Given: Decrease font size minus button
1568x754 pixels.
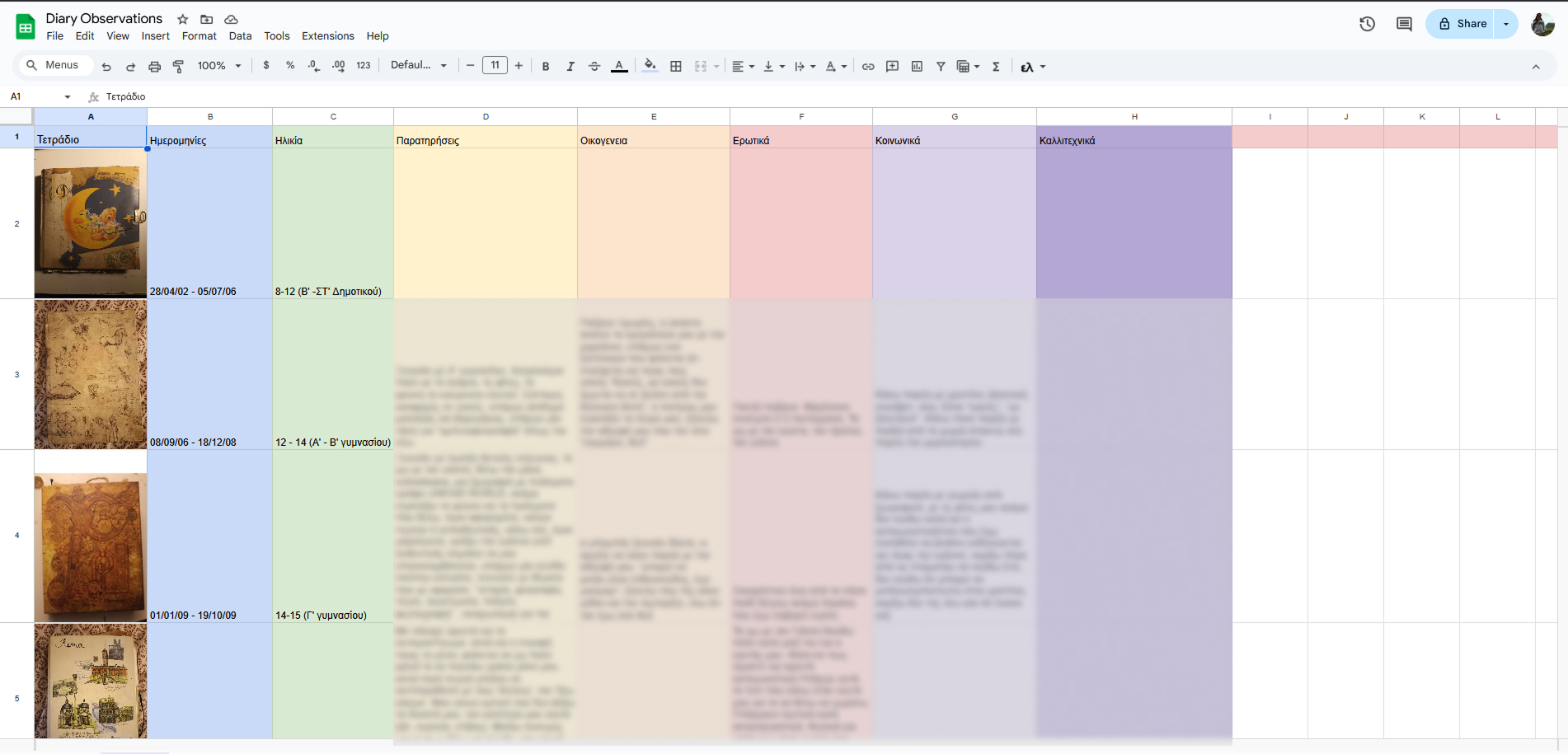Looking at the screenshot, I should [x=470, y=66].
